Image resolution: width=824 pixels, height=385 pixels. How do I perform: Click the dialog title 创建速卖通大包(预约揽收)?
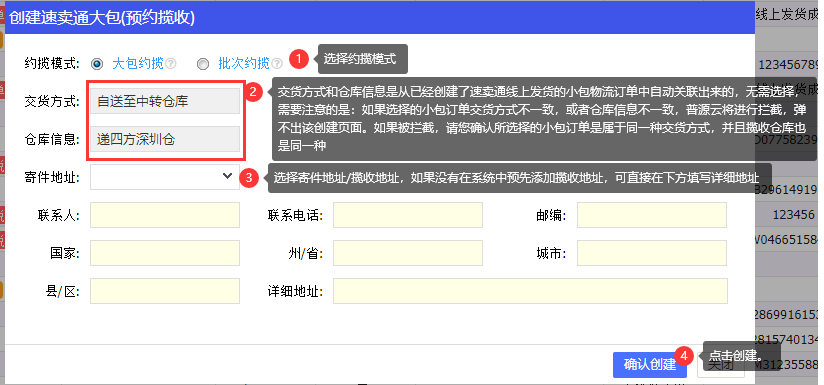[102, 18]
